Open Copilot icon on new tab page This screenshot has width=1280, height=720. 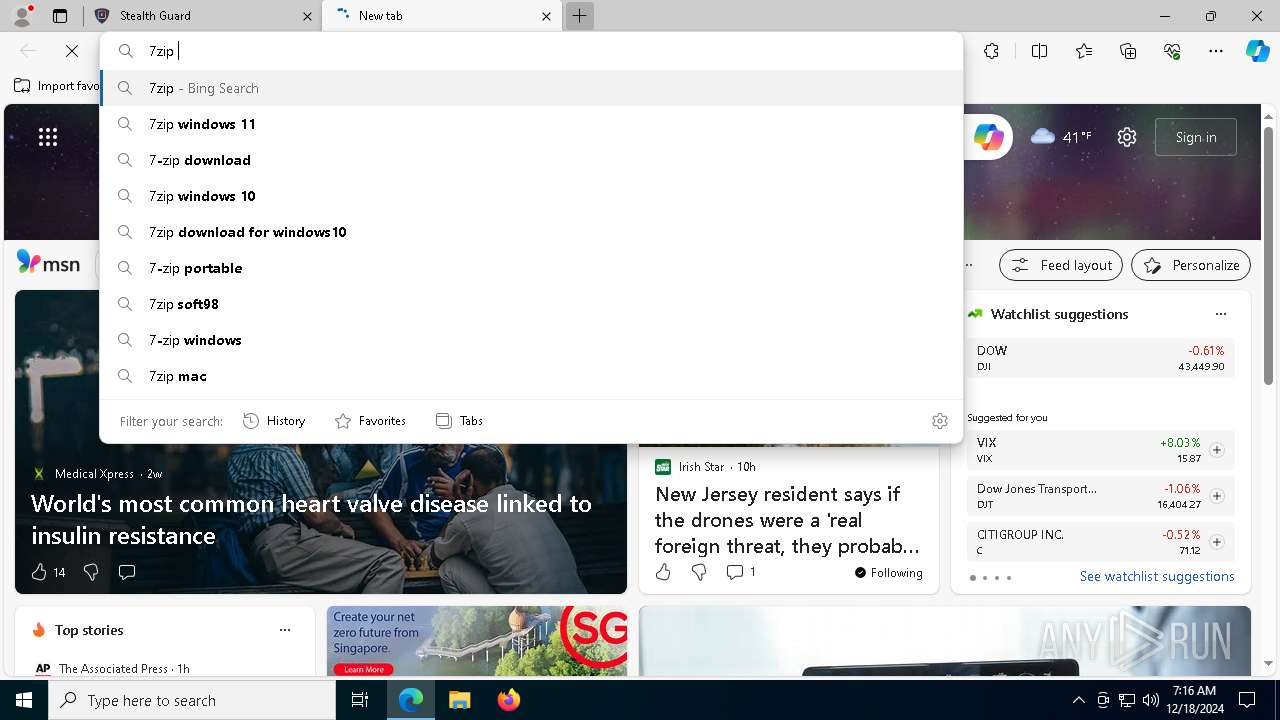point(989,137)
